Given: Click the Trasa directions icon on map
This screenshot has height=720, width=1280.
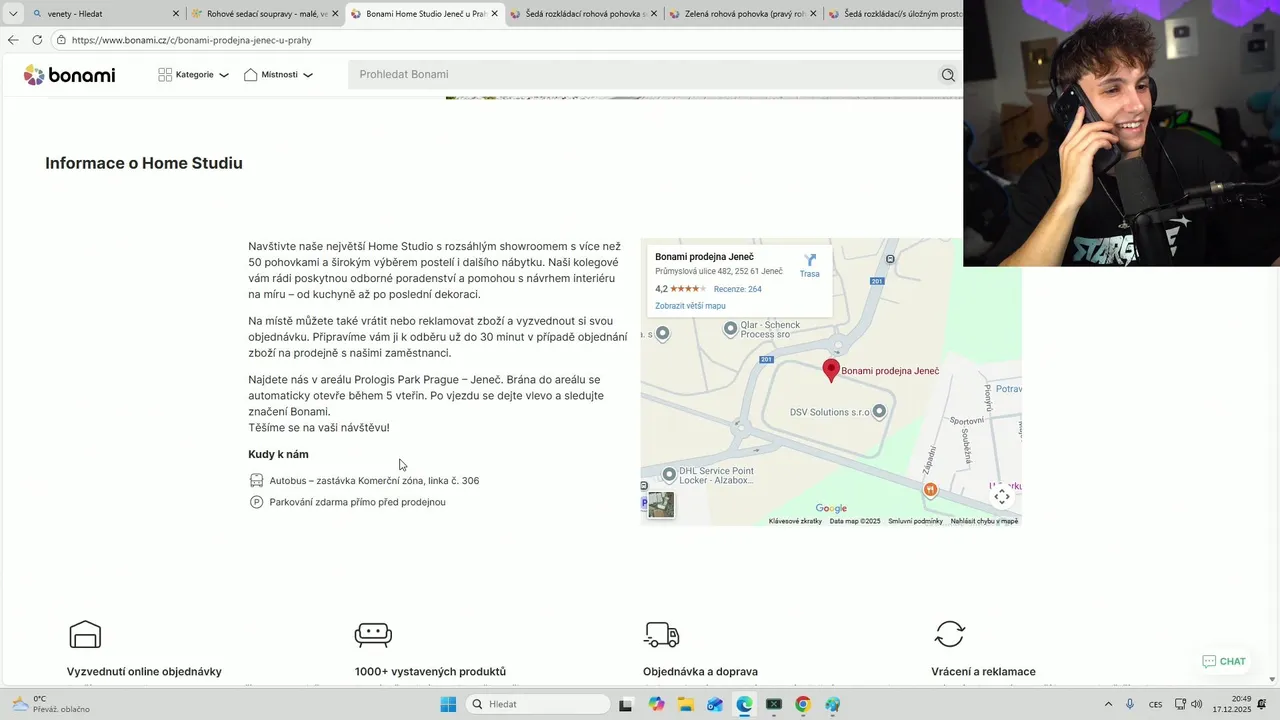Looking at the screenshot, I should click(x=810, y=260).
